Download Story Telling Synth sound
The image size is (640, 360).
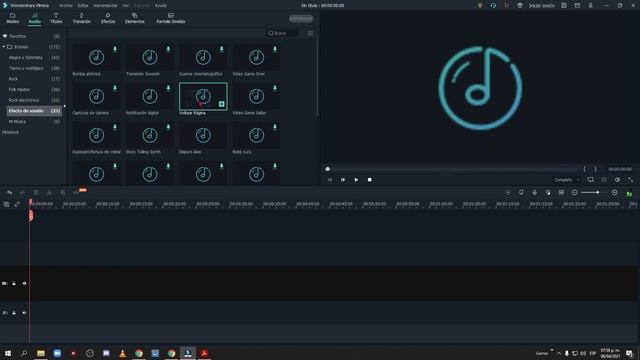tap(168, 127)
